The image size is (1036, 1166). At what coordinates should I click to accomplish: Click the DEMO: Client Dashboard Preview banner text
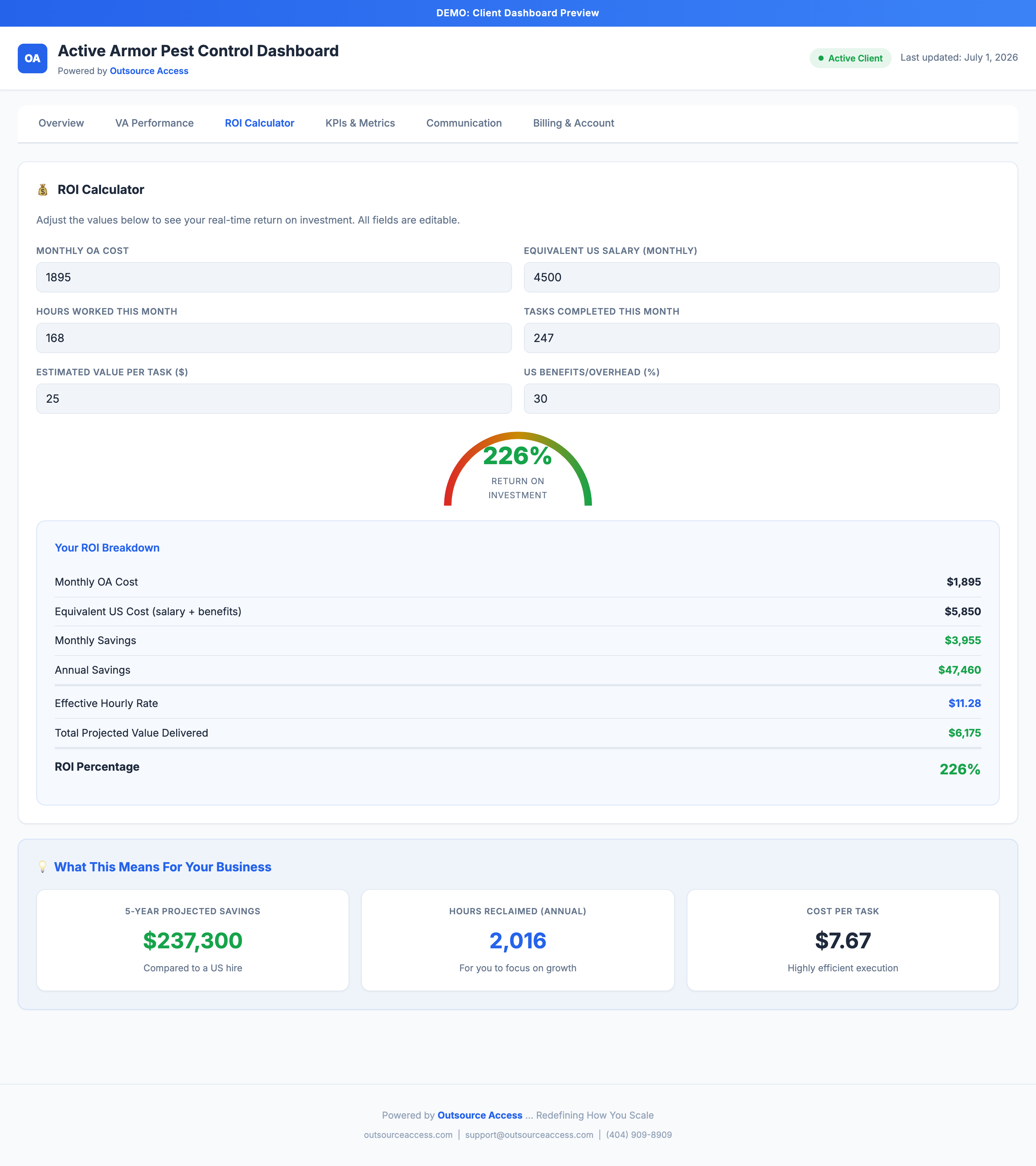tap(518, 13)
